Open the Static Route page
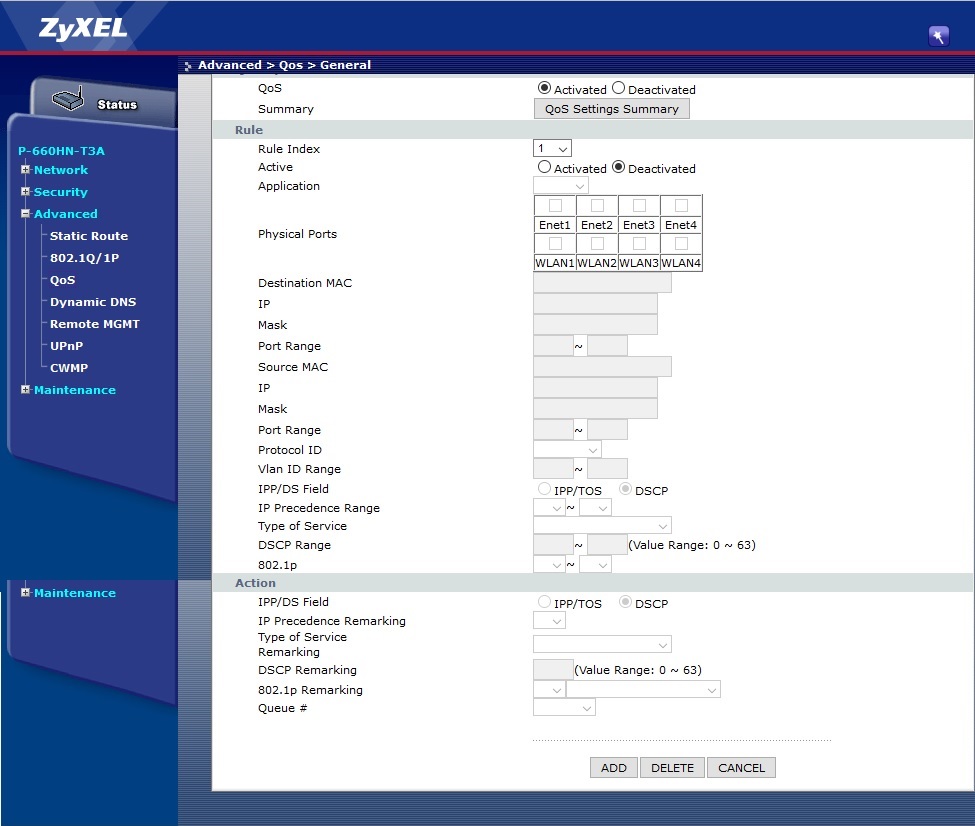Viewport: 975px width, 826px height. [x=88, y=236]
